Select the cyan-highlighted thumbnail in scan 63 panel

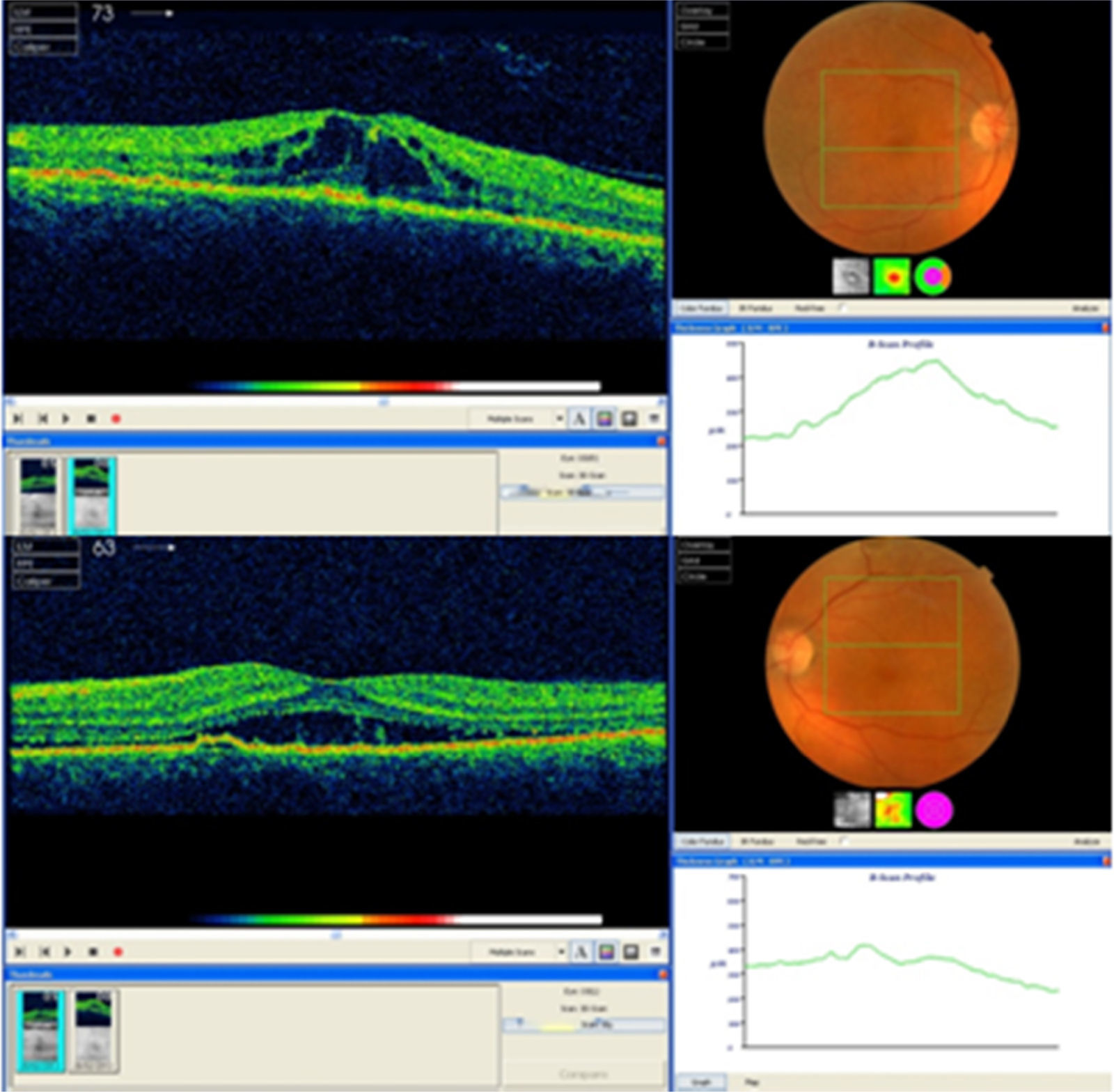point(40,1031)
